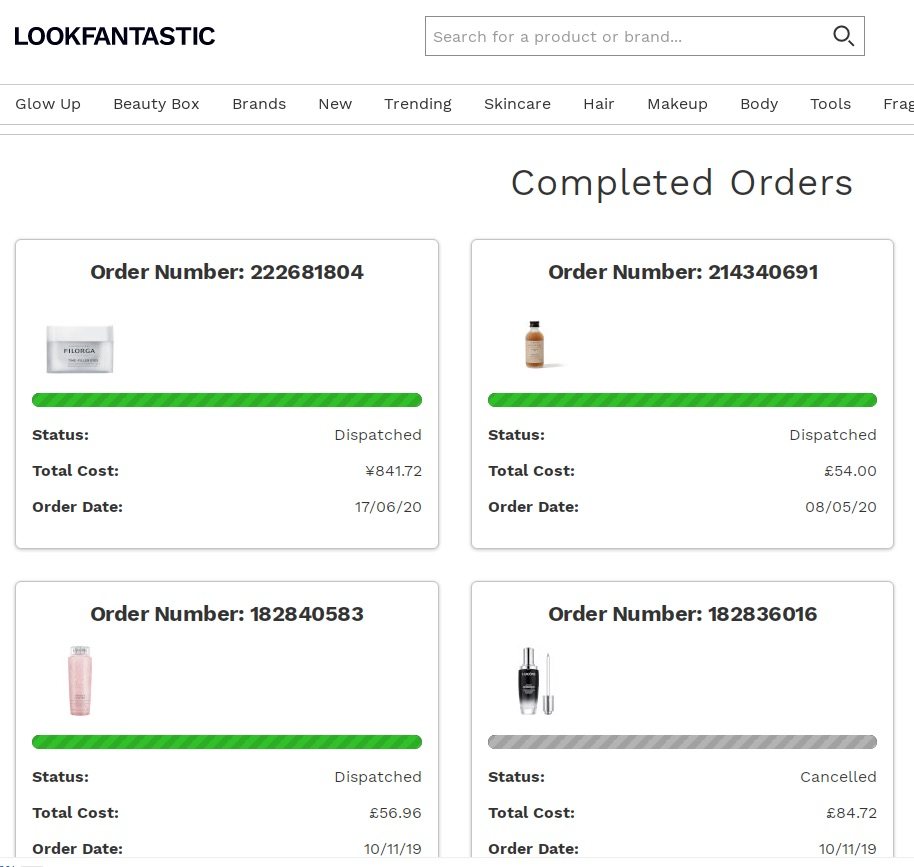Open the Trending menu
This screenshot has width=914, height=867.
coord(418,104)
